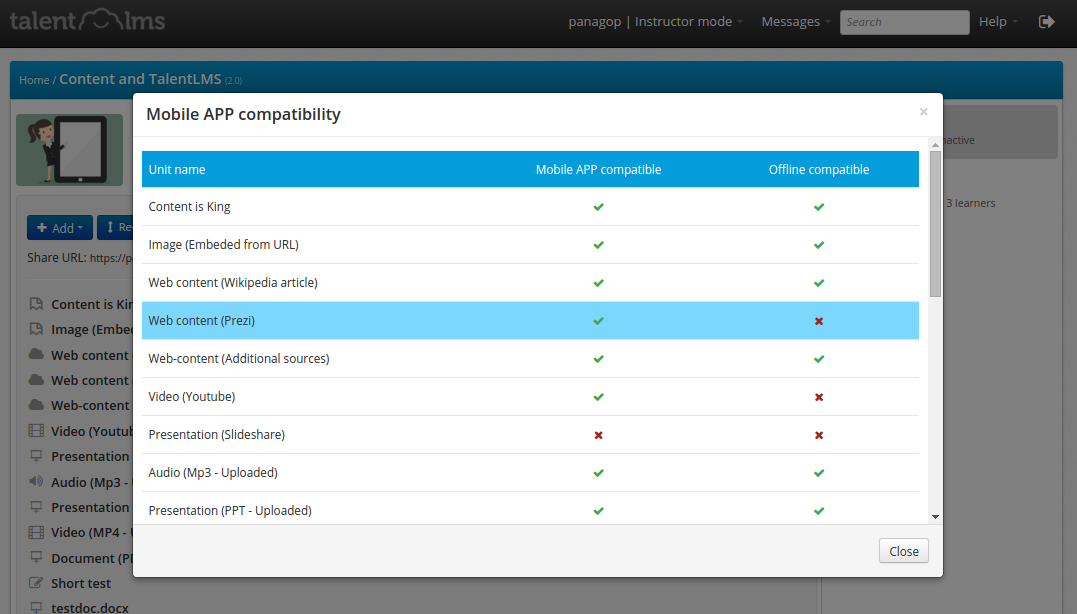The image size is (1077, 614).
Task: Close the Mobile APP compatibility dialog via X
Action: click(x=923, y=112)
